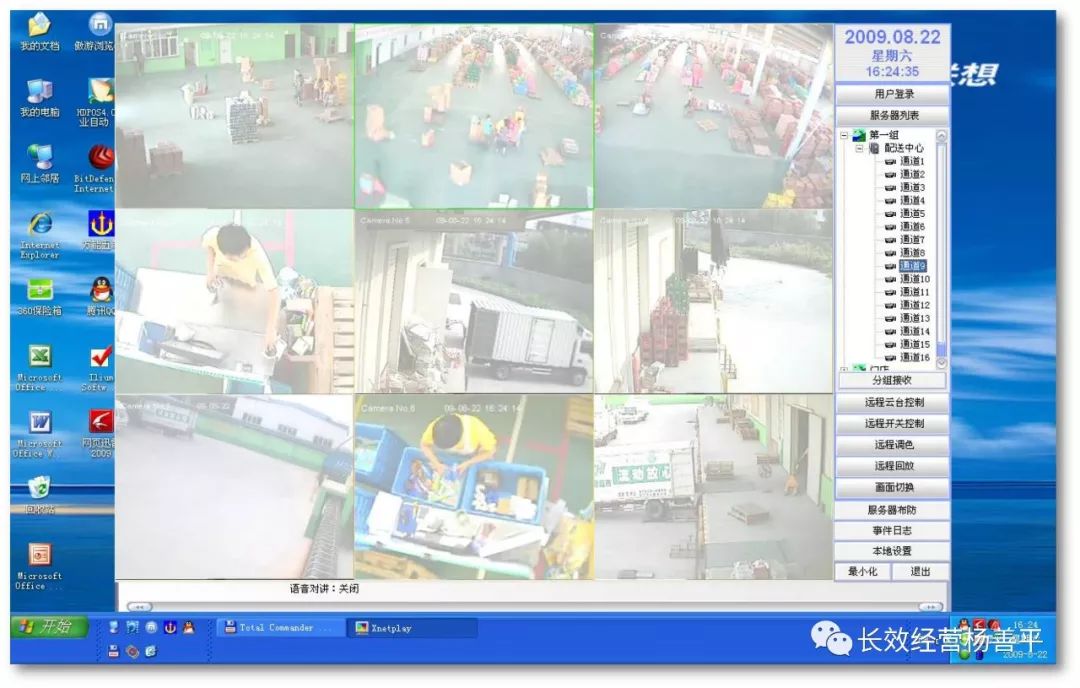Open 远程回放 remote playback

[893, 466]
